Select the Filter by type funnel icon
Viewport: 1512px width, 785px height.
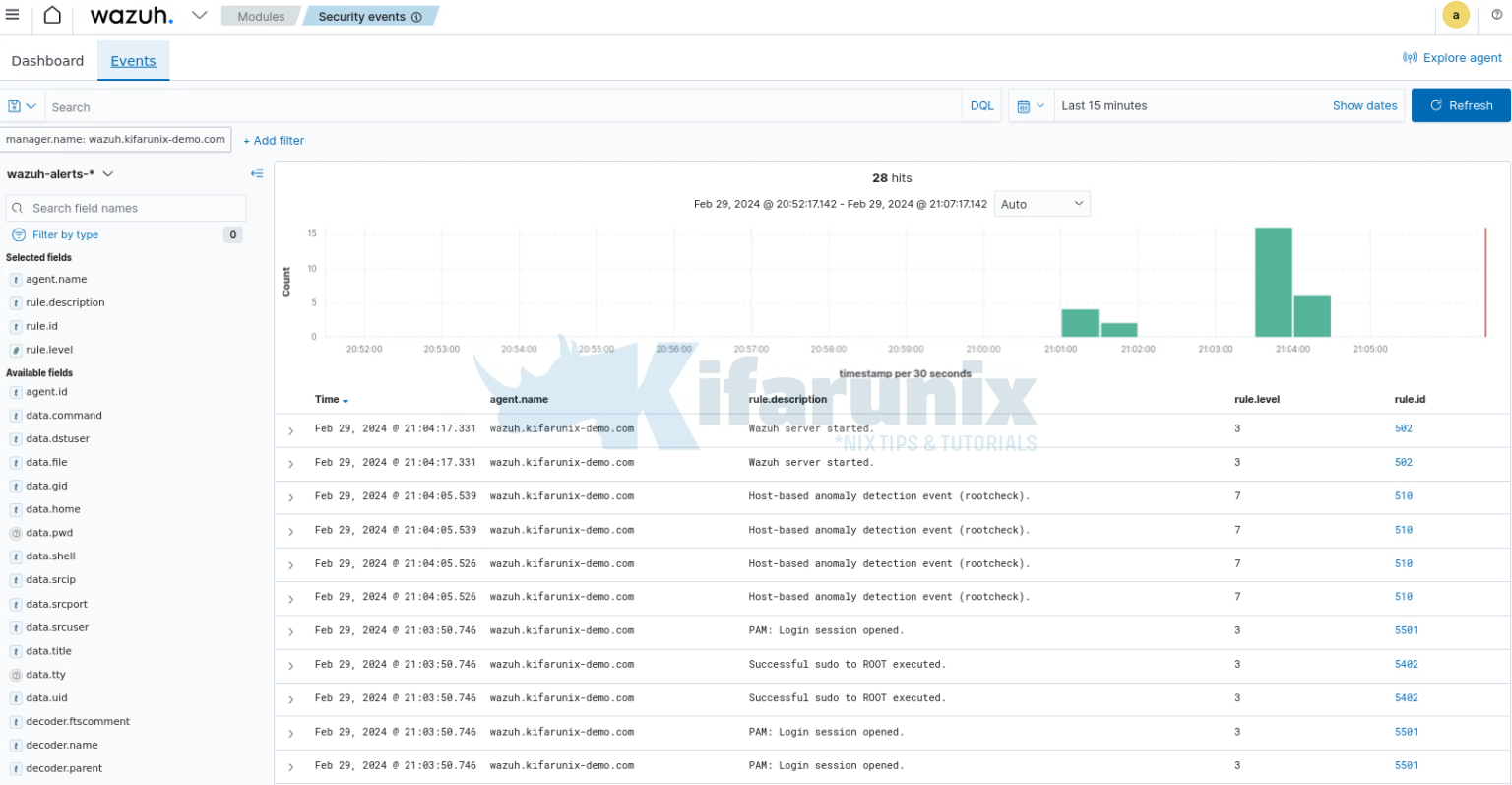pyautogui.click(x=19, y=234)
